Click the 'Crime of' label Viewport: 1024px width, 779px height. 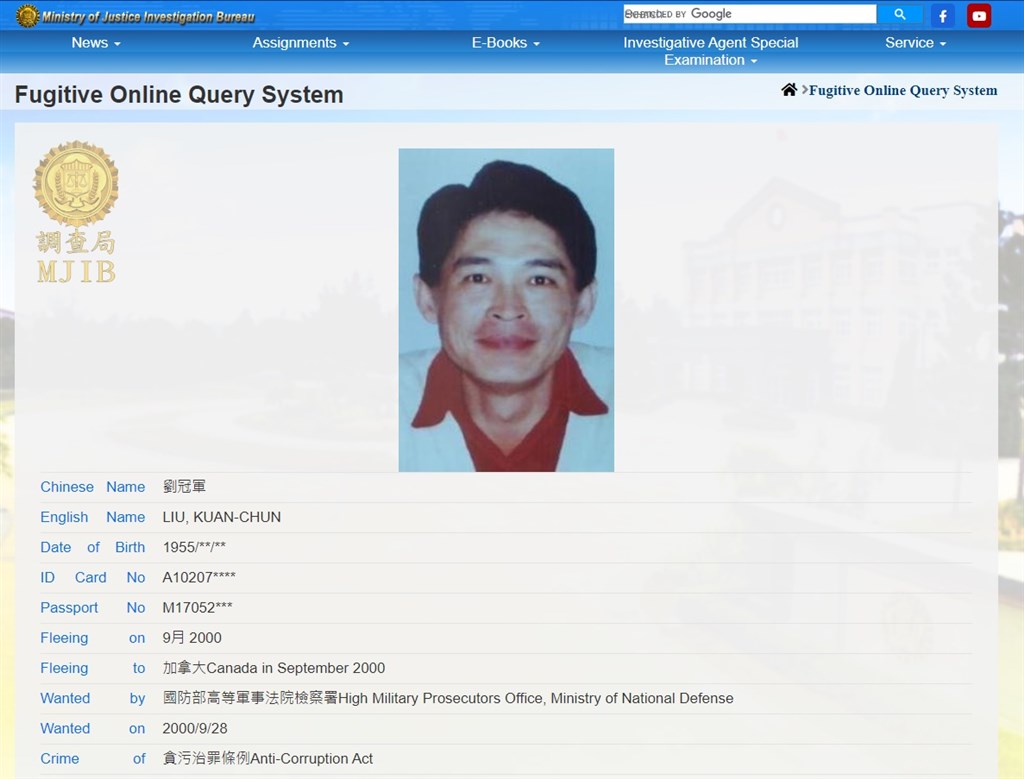pos(93,759)
